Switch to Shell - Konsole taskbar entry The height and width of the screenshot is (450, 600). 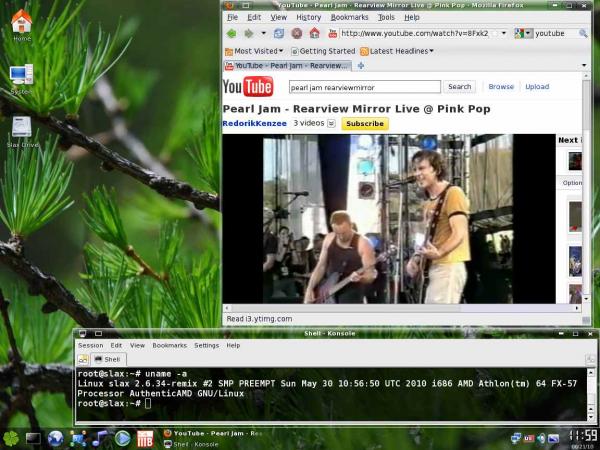point(191,444)
